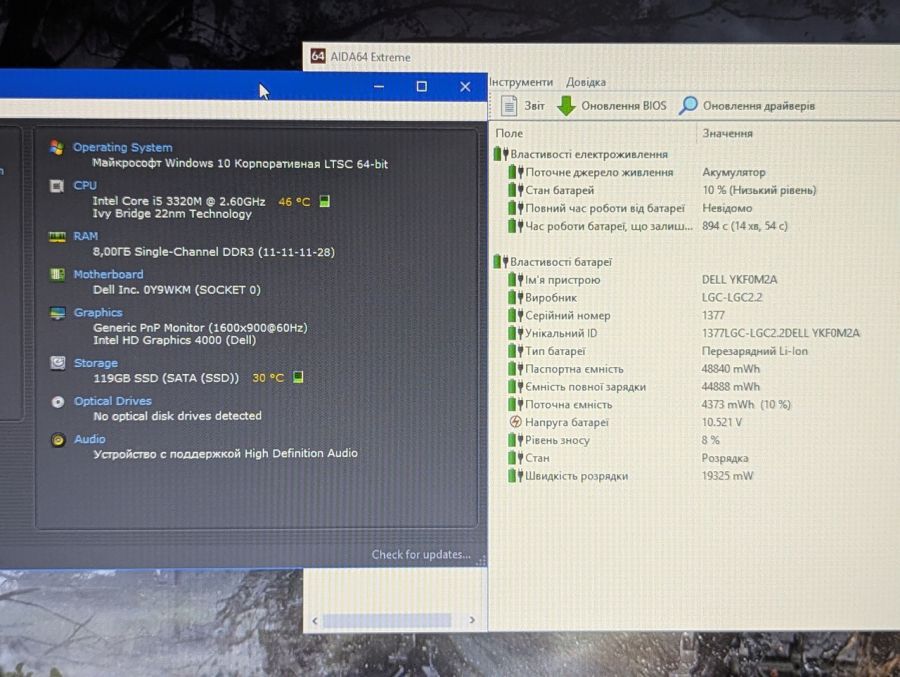Select the Властивості електроживлення group row

(x=581, y=154)
